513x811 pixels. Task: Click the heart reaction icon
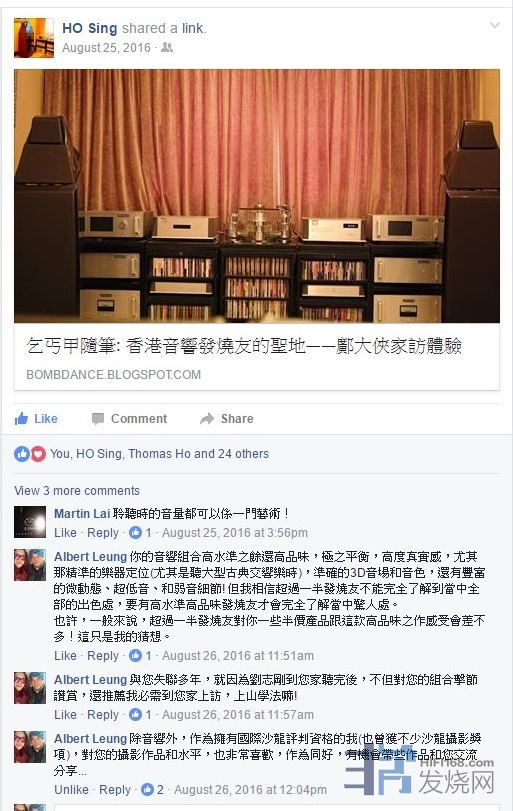click(38, 454)
